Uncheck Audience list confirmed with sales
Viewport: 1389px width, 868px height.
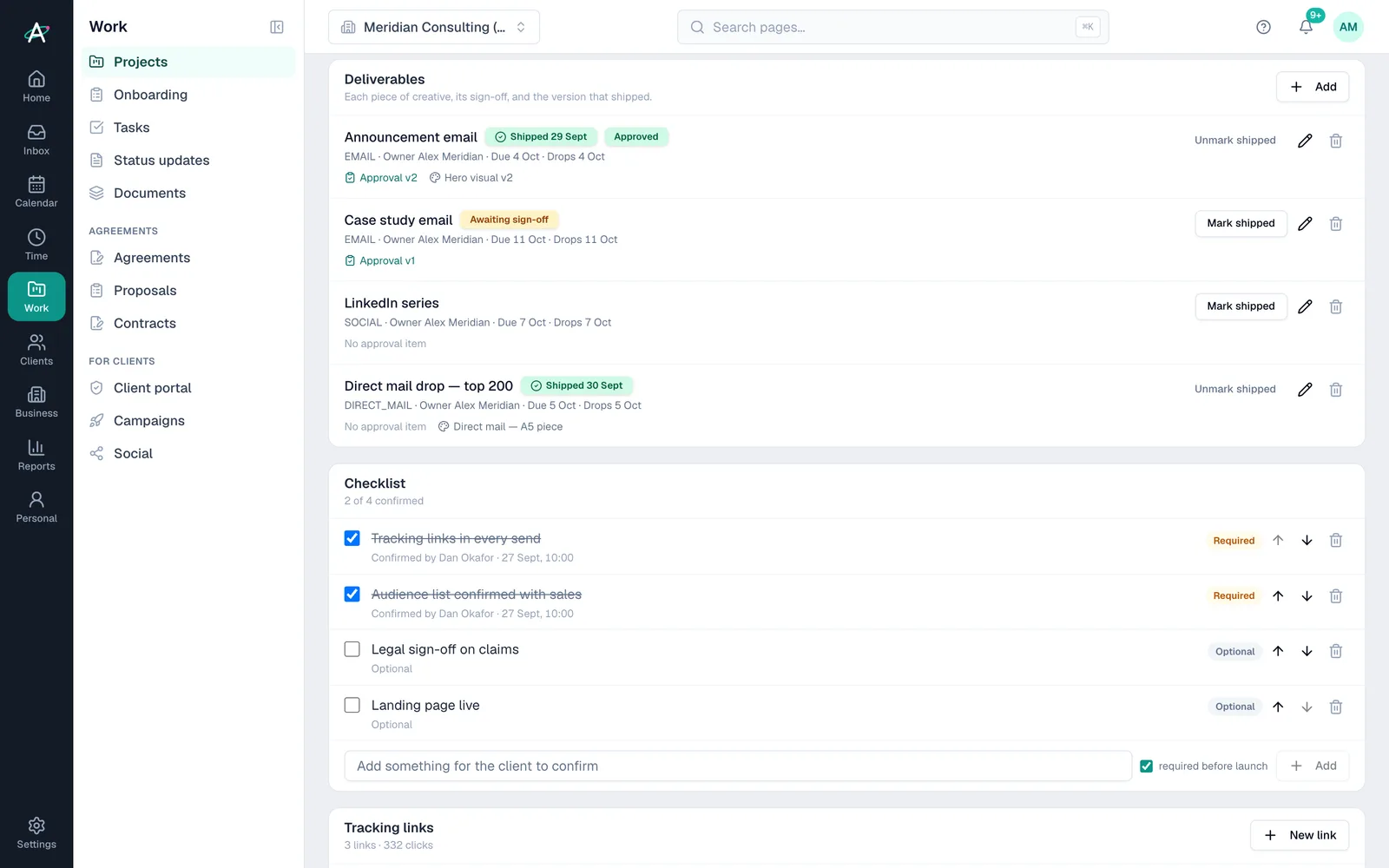(x=352, y=594)
